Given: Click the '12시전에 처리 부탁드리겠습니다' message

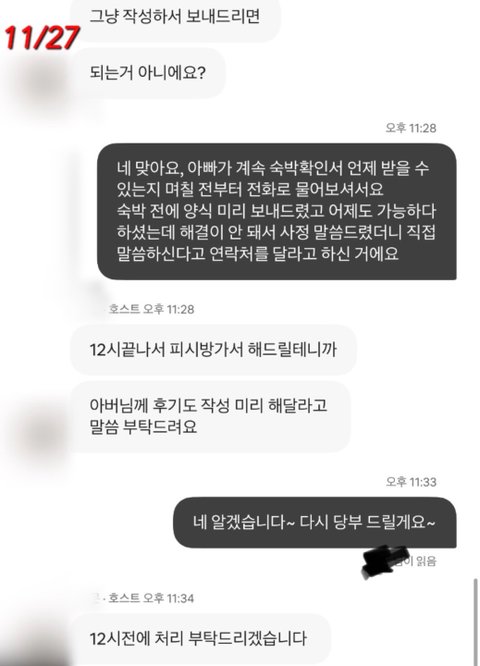Looking at the screenshot, I should click(200, 638).
